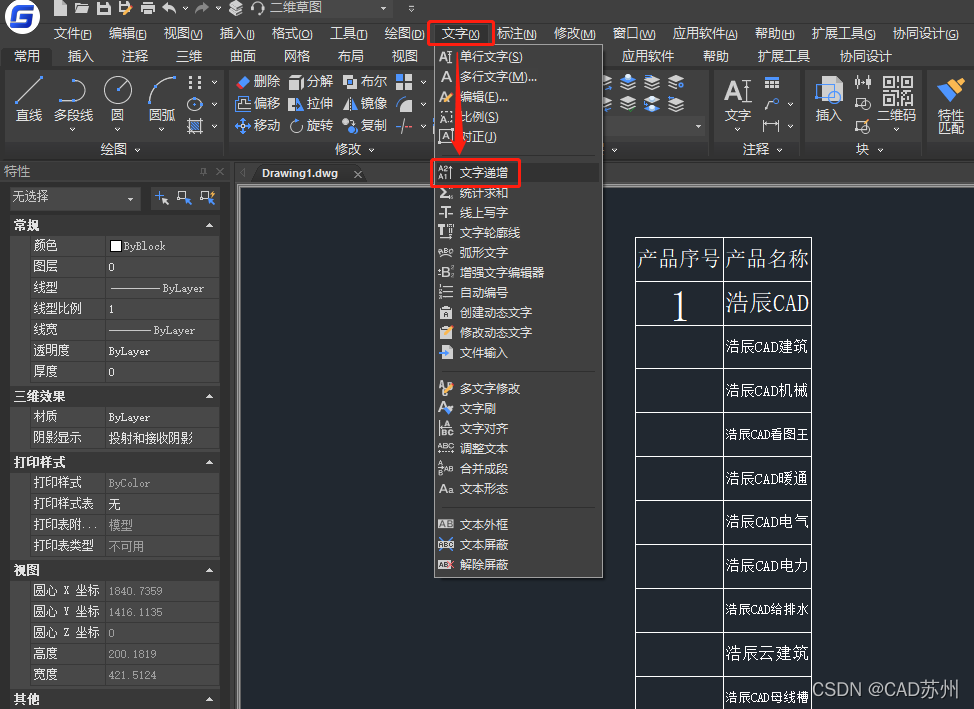
Task: Collapse the 打印样式 properties section
Action: click(209, 462)
